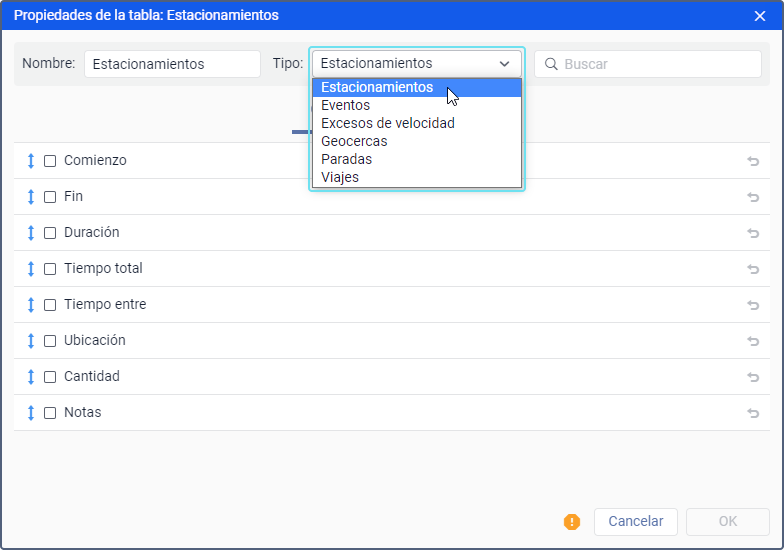The height and width of the screenshot is (550, 784).
Task: Choose the Paradas table type
Action: [x=346, y=159]
